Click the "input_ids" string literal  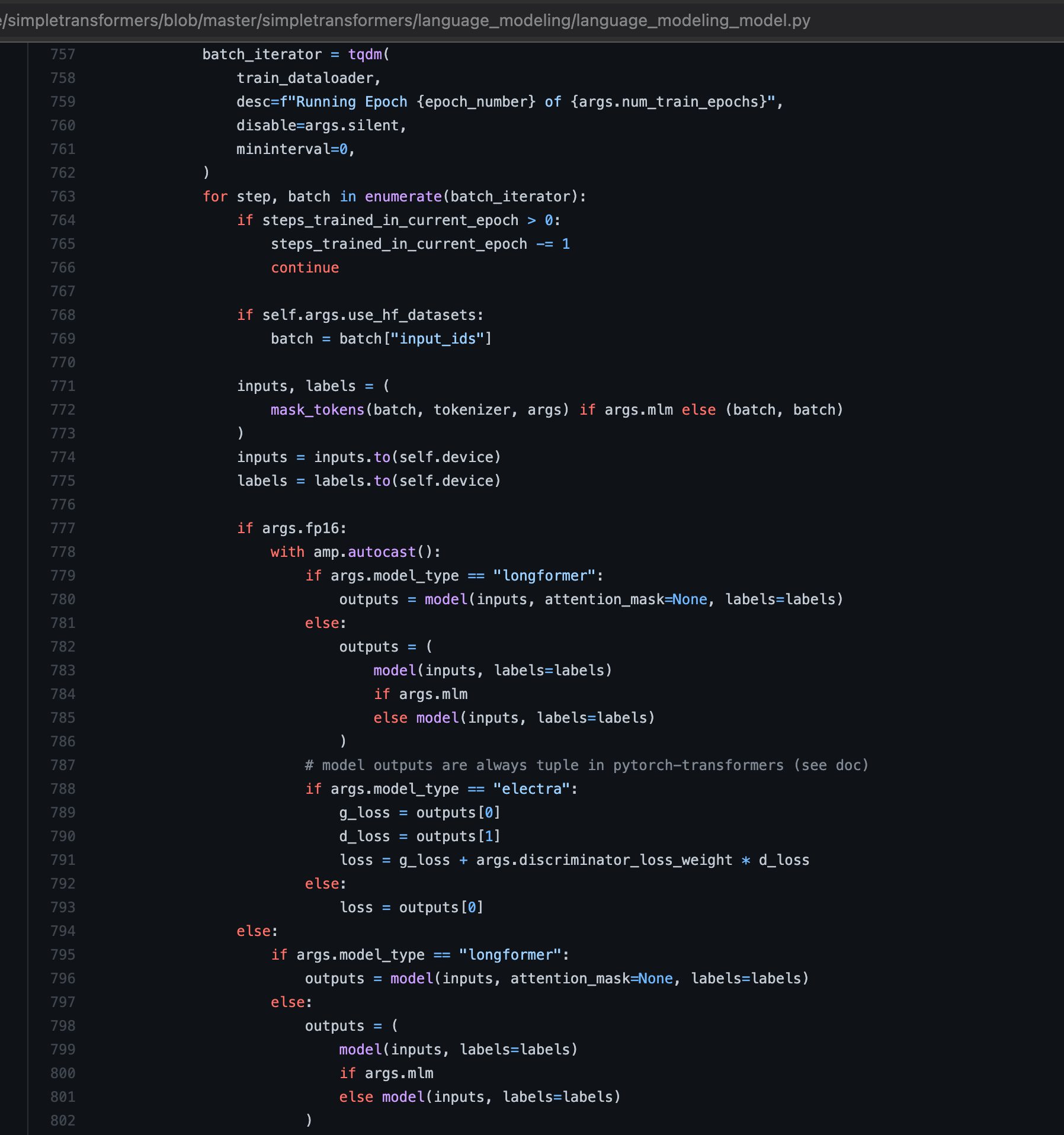click(x=437, y=338)
